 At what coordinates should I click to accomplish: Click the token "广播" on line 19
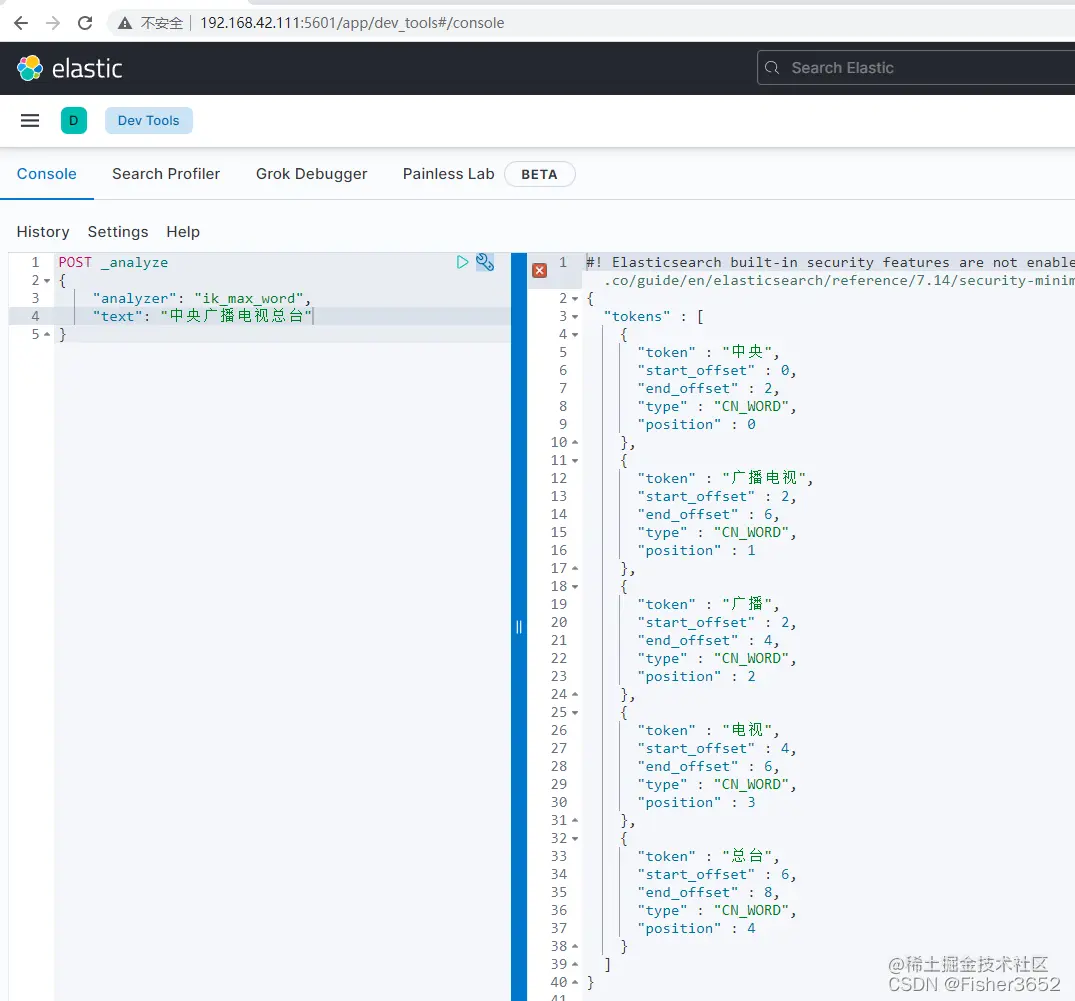coord(747,604)
